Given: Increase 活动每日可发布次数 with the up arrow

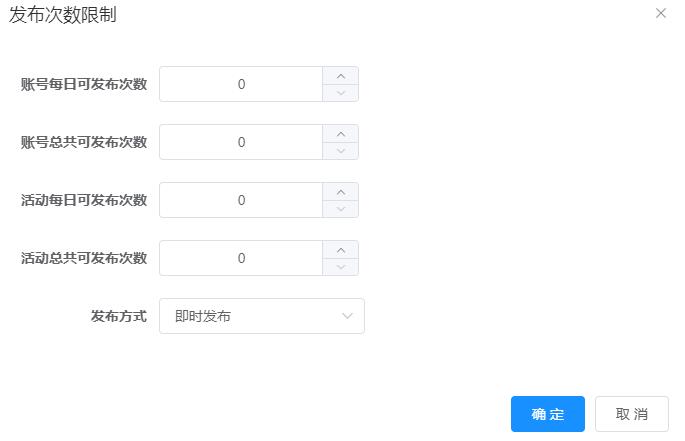Looking at the screenshot, I should [x=341, y=192].
